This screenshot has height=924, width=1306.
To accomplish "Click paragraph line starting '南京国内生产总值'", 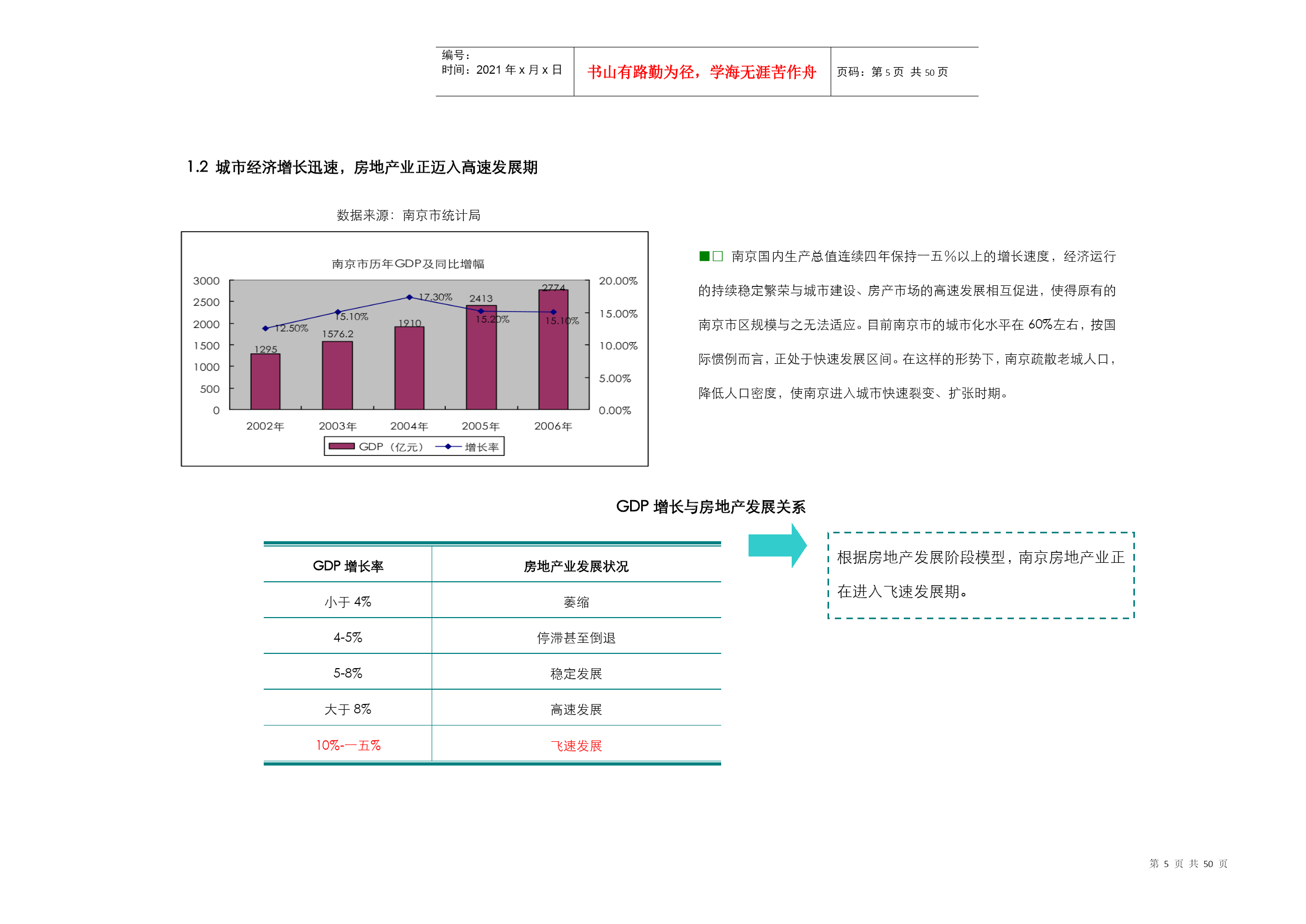I will click(x=923, y=256).
